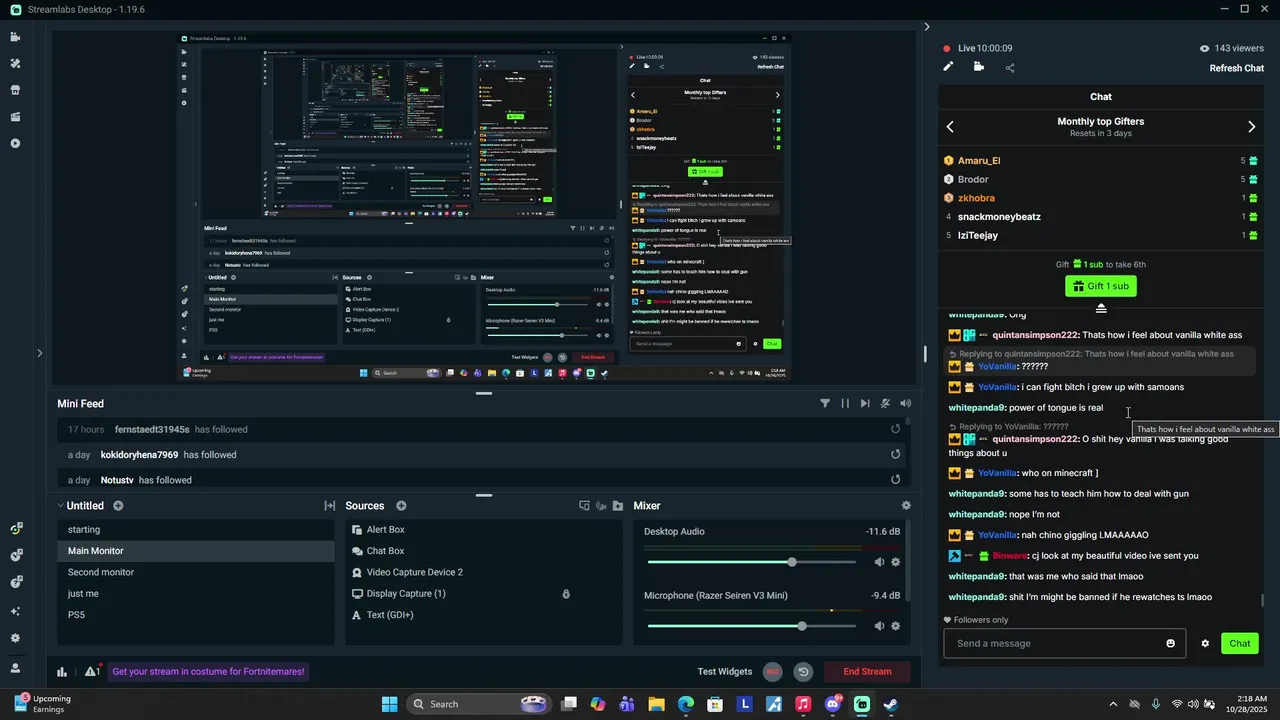This screenshot has width=1280, height=720.
Task: Show hidden system tray icons
Action: click(x=1112, y=704)
